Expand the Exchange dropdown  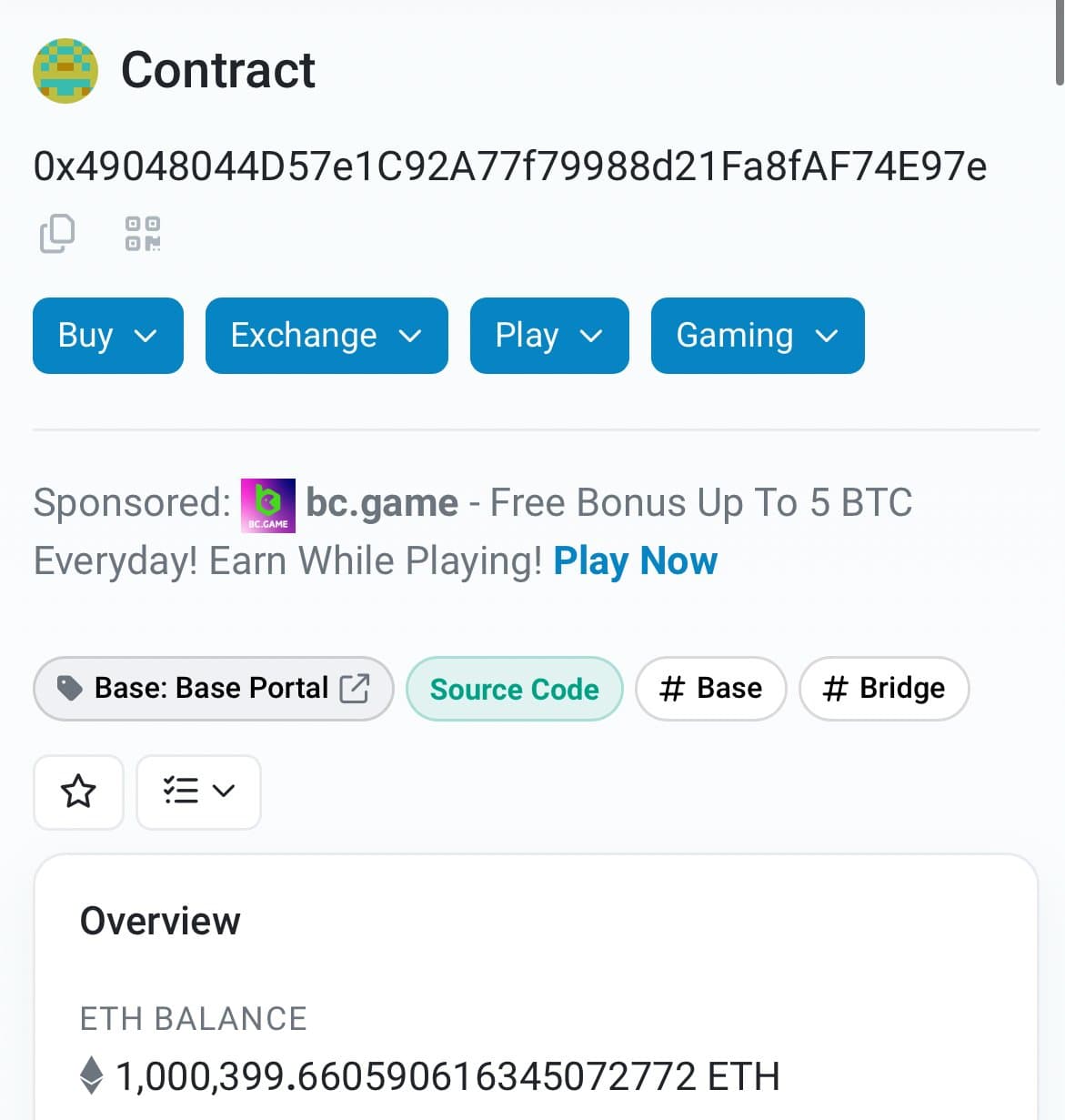327,336
